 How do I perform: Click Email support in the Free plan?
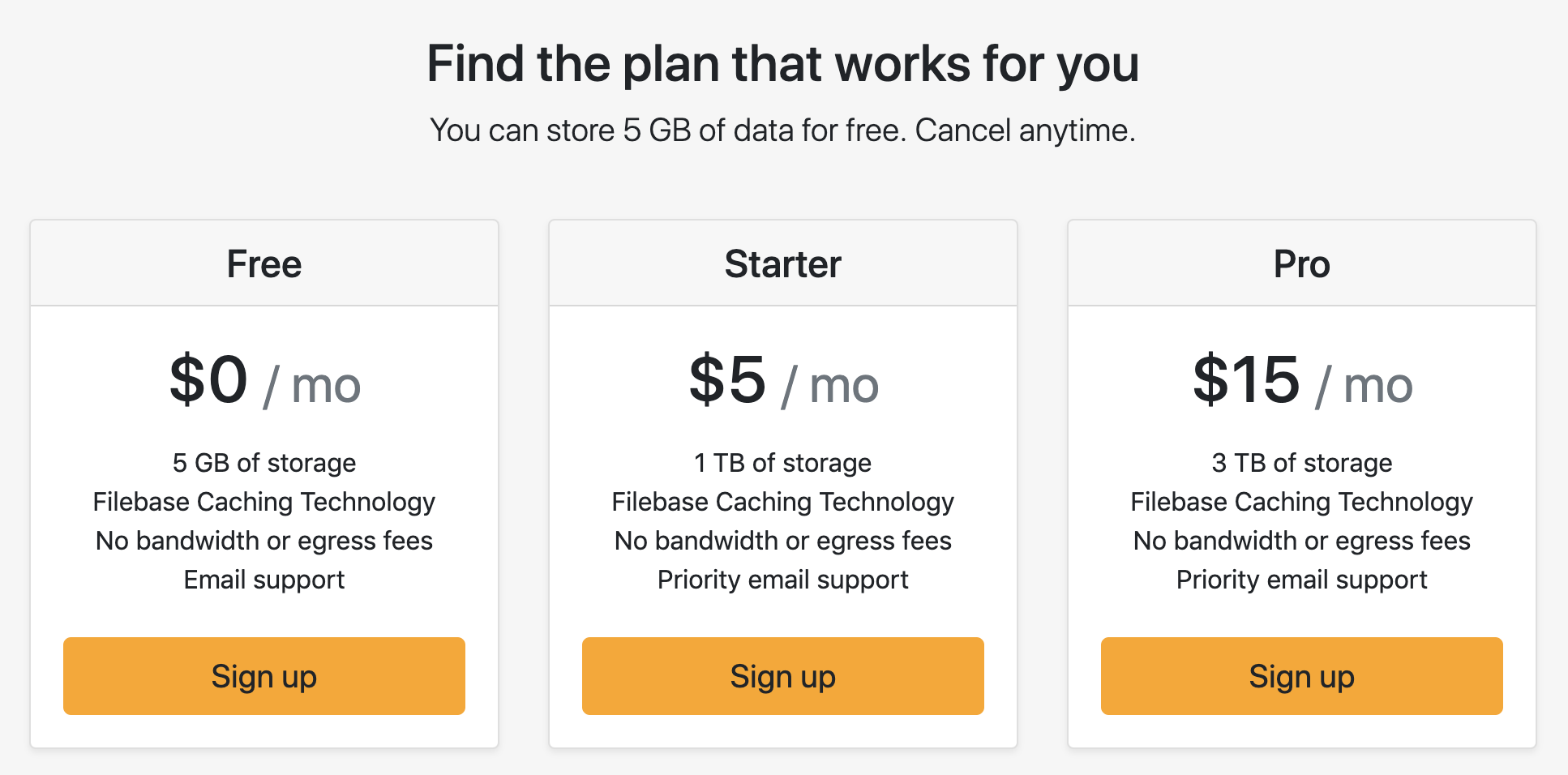264,580
